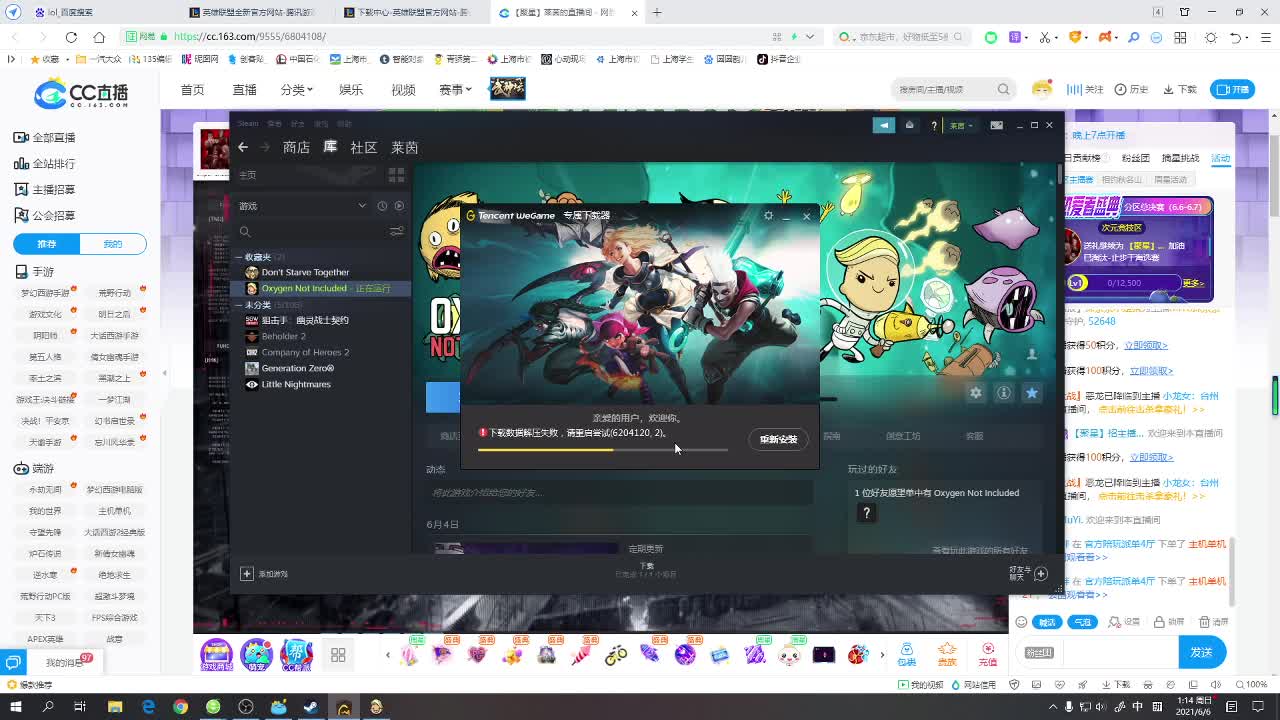
Task: Click the 发送 send button in chat
Action: pos(1201,652)
